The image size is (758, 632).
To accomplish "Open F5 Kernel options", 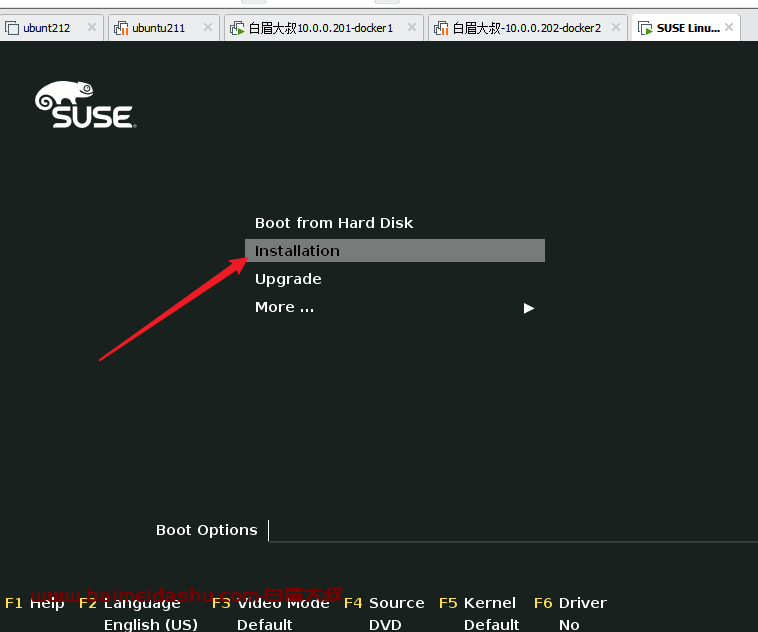I will pyautogui.click(x=477, y=603).
